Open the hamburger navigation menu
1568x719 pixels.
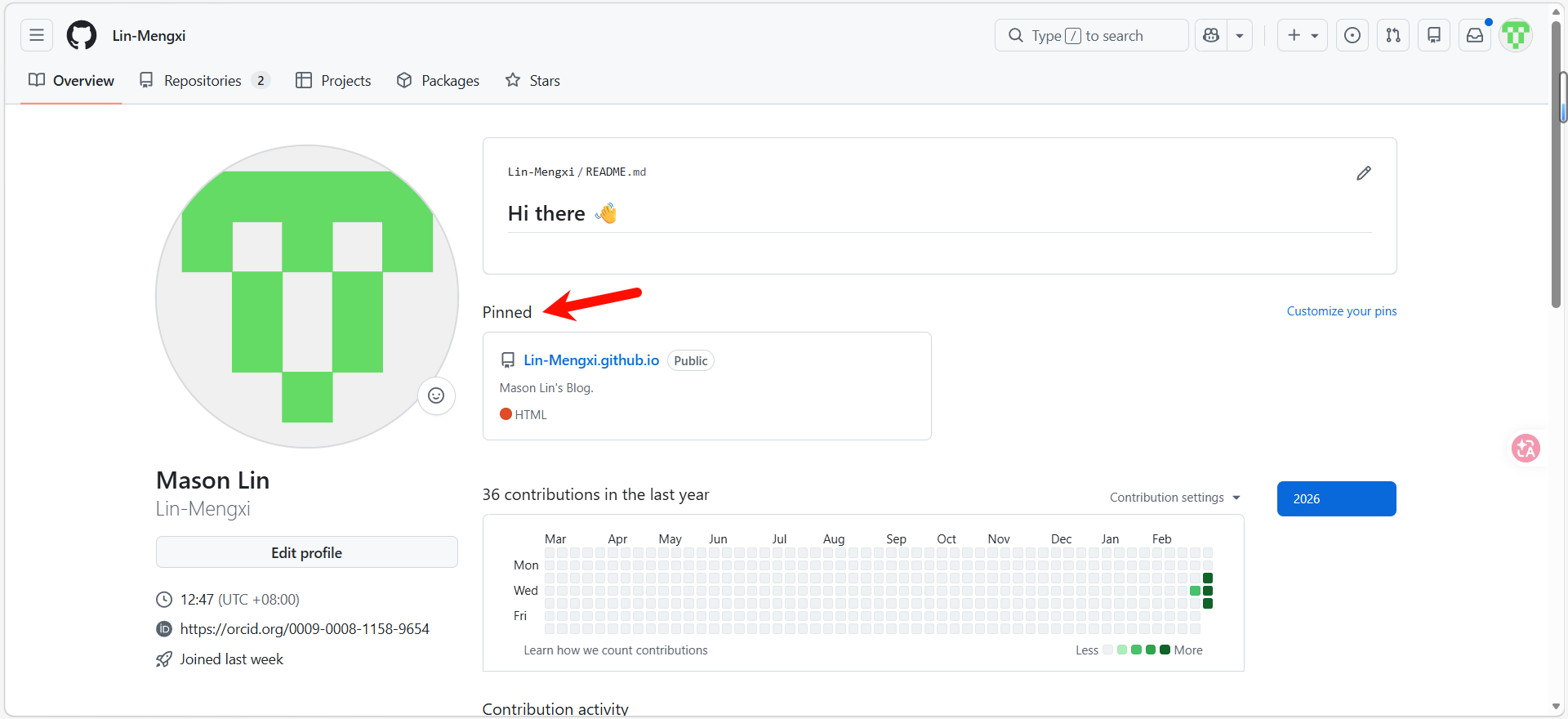37,35
